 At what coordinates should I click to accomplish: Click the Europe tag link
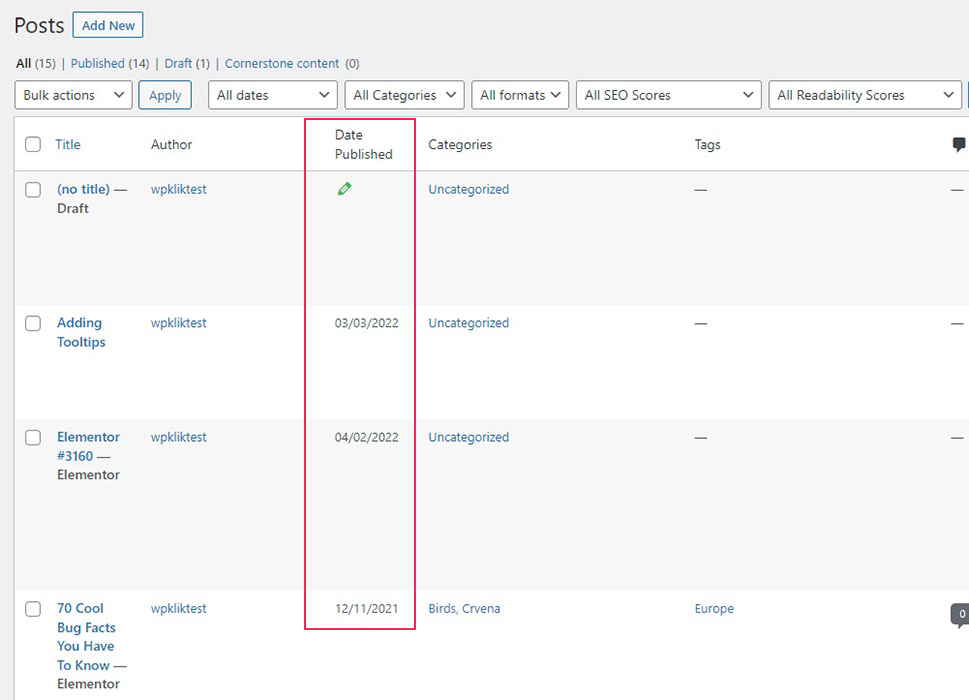coord(714,609)
